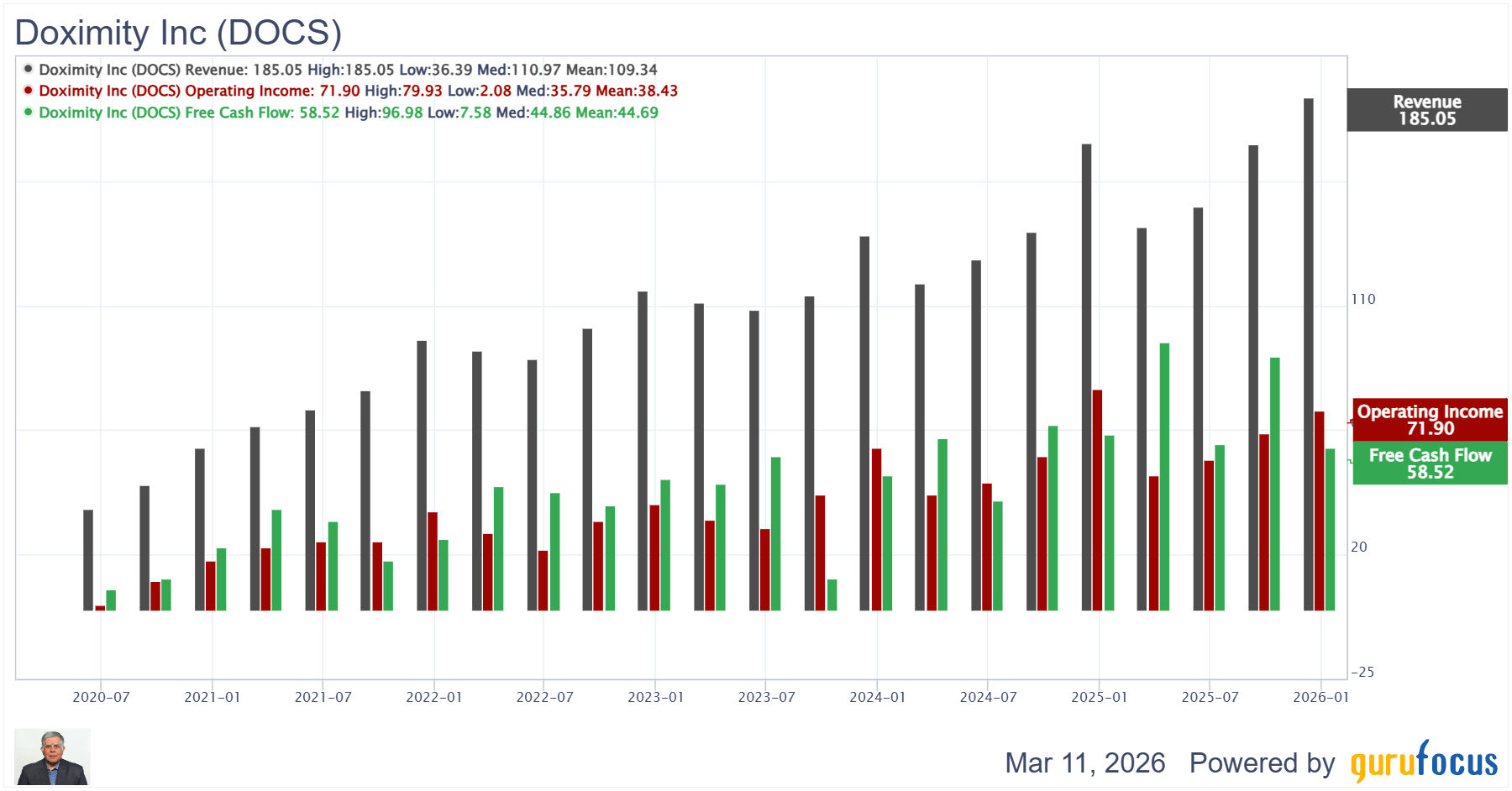Click the 2023-07 x-axis label
Screen dimensions: 1512x791
tap(767, 697)
